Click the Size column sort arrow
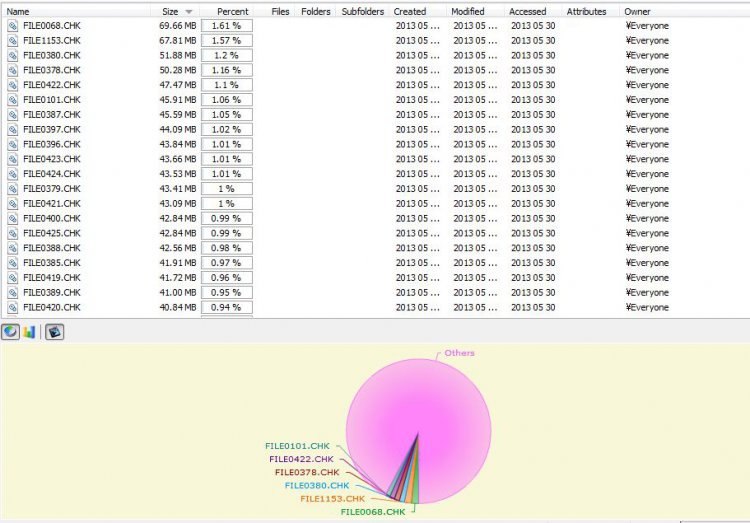This screenshot has width=750, height=523. (x=189, y=12)
